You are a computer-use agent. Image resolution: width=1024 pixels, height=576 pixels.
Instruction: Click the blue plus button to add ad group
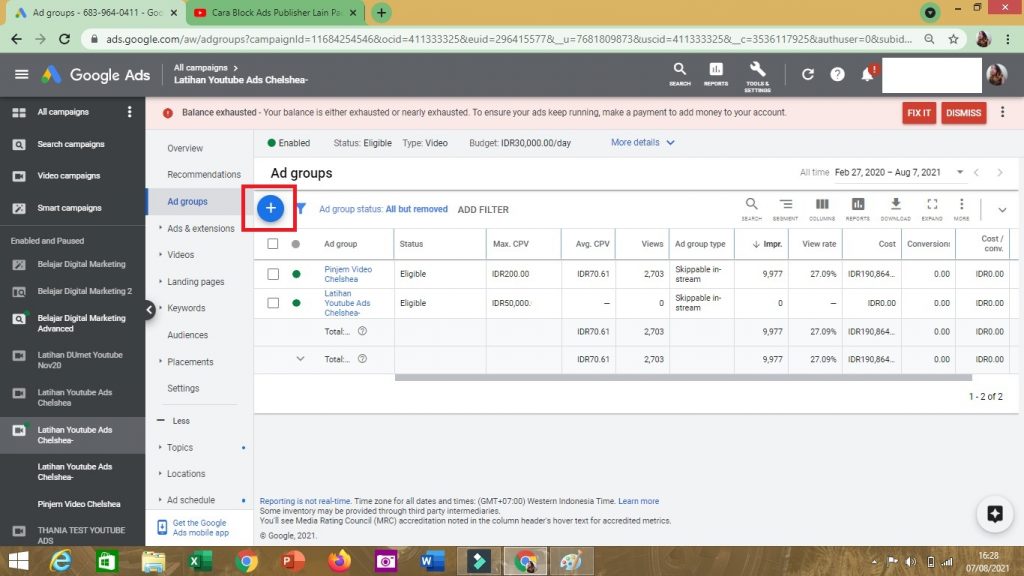(x=271, y=208)
